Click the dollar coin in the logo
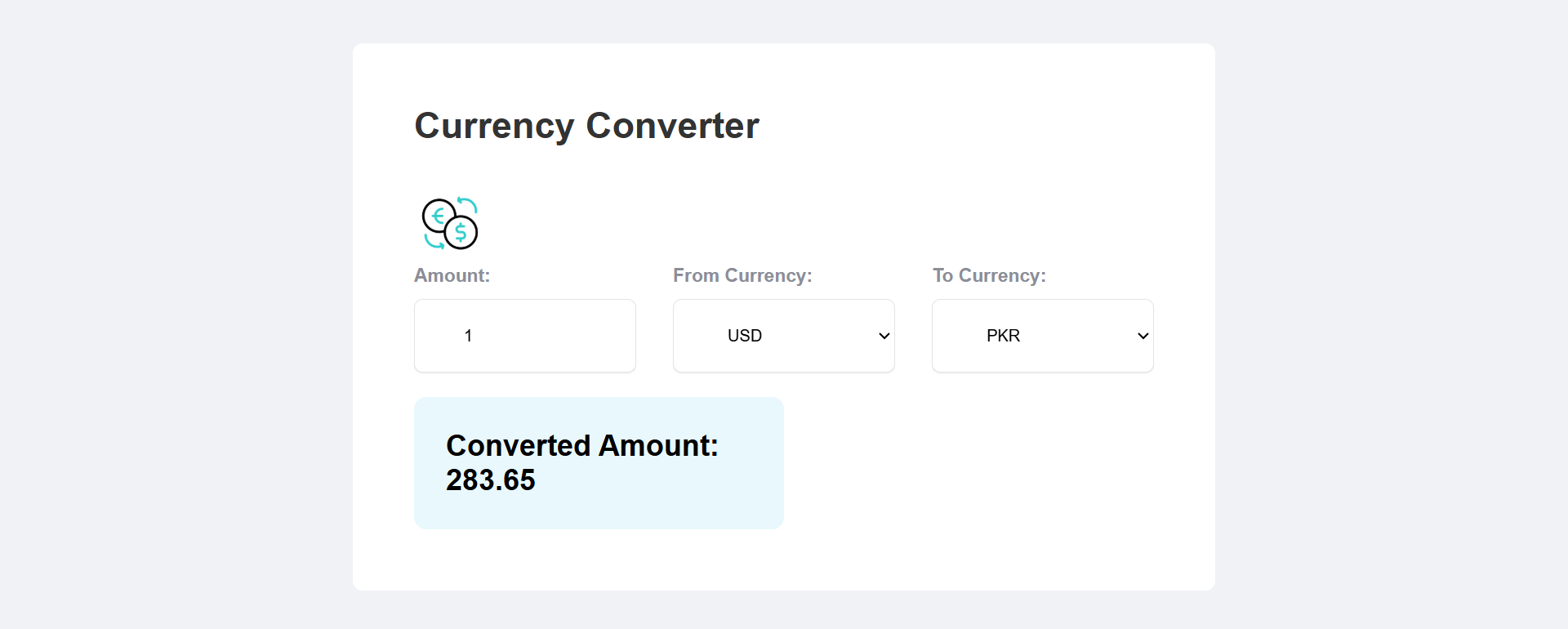The height and width of the screenshot is (629, 1568). tap(461, 233)
